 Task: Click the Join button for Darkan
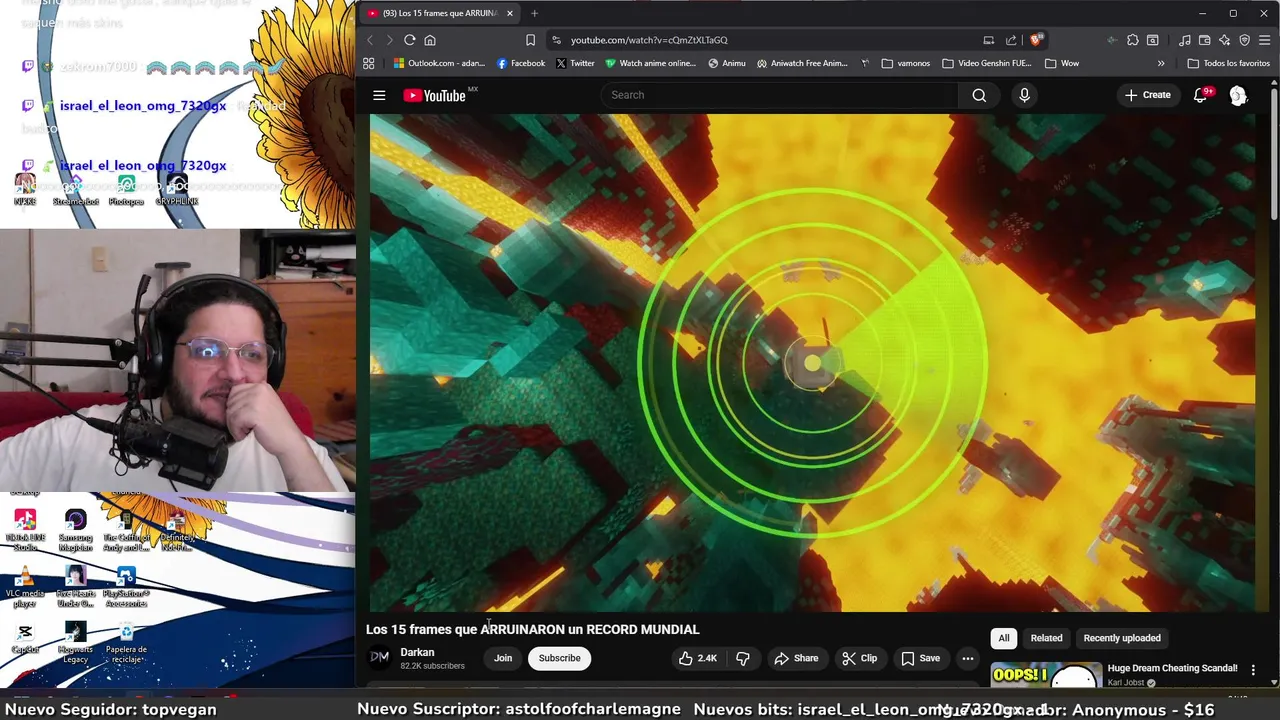(x=503, y=658)
